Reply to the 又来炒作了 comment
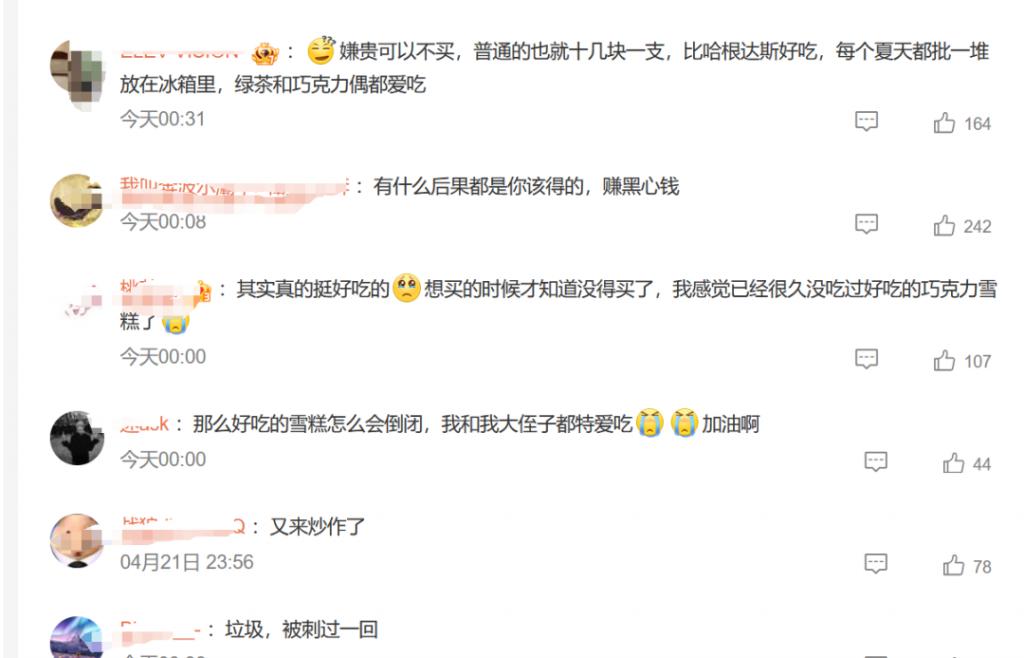Screen dimensions: 1024x658 (x=876, y=564)
